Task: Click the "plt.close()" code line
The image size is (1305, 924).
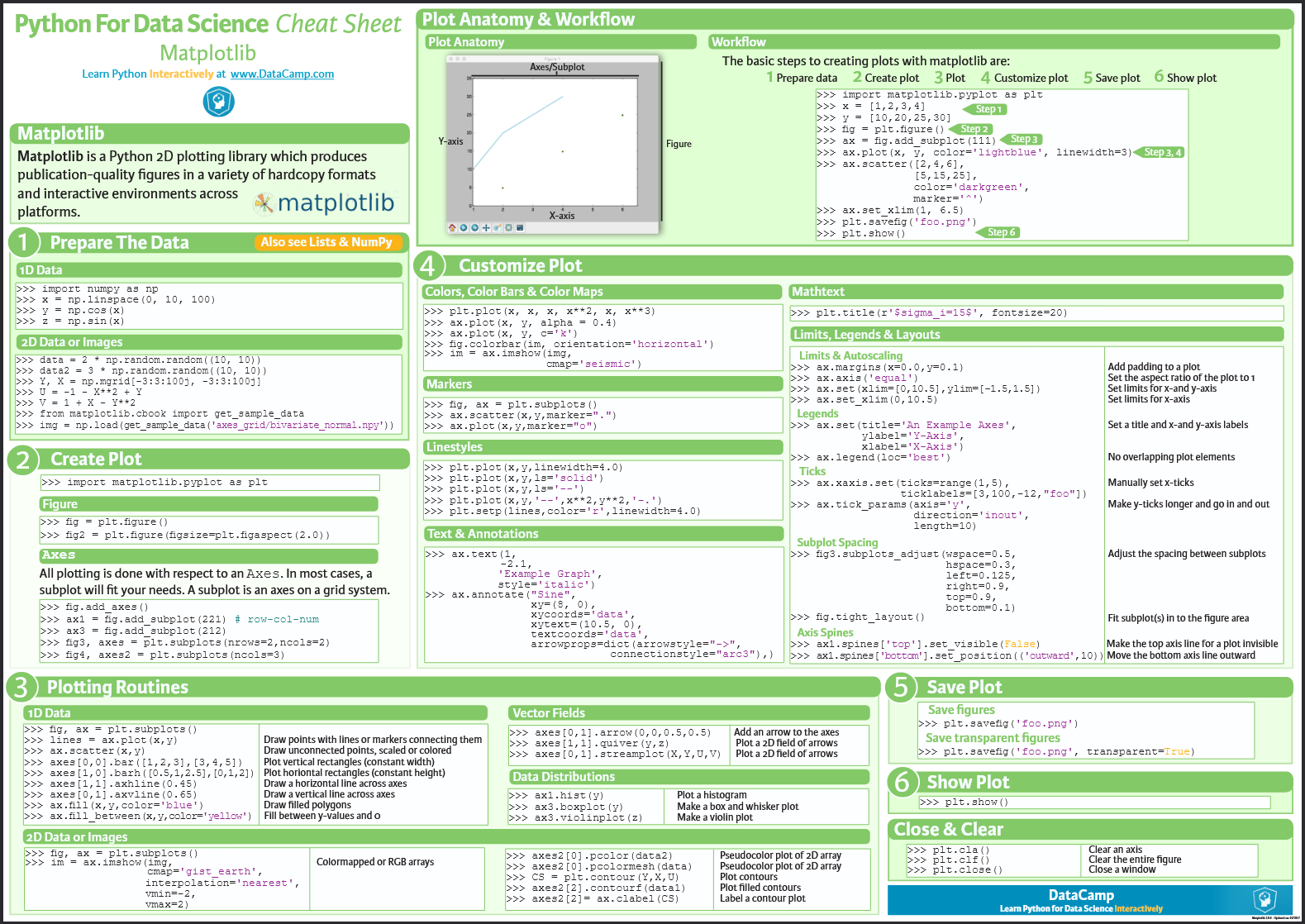Action: pos(955,869)
